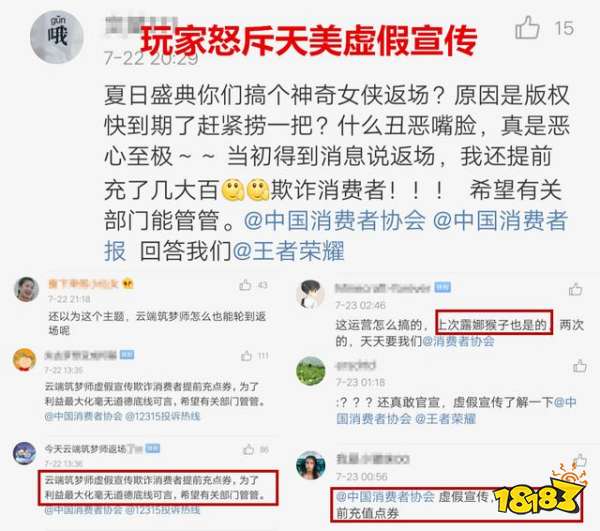
Task: Open the anime avatar of the 7-23 02:46 commenter
Action: [x=311, y=294]
